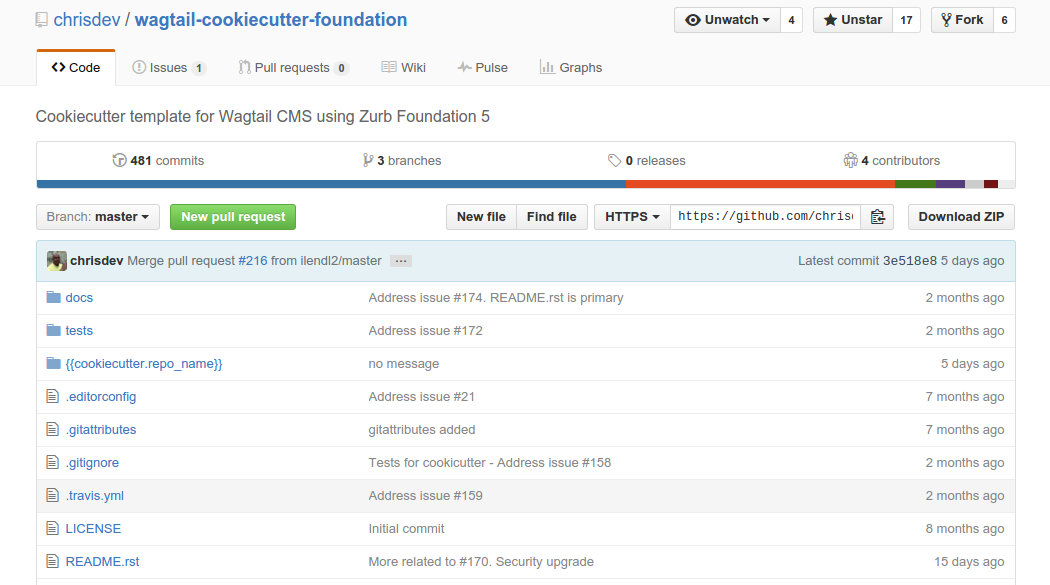Click the .gitattributes file icon
The image size is (1050, 585).
tap(52, 429)
